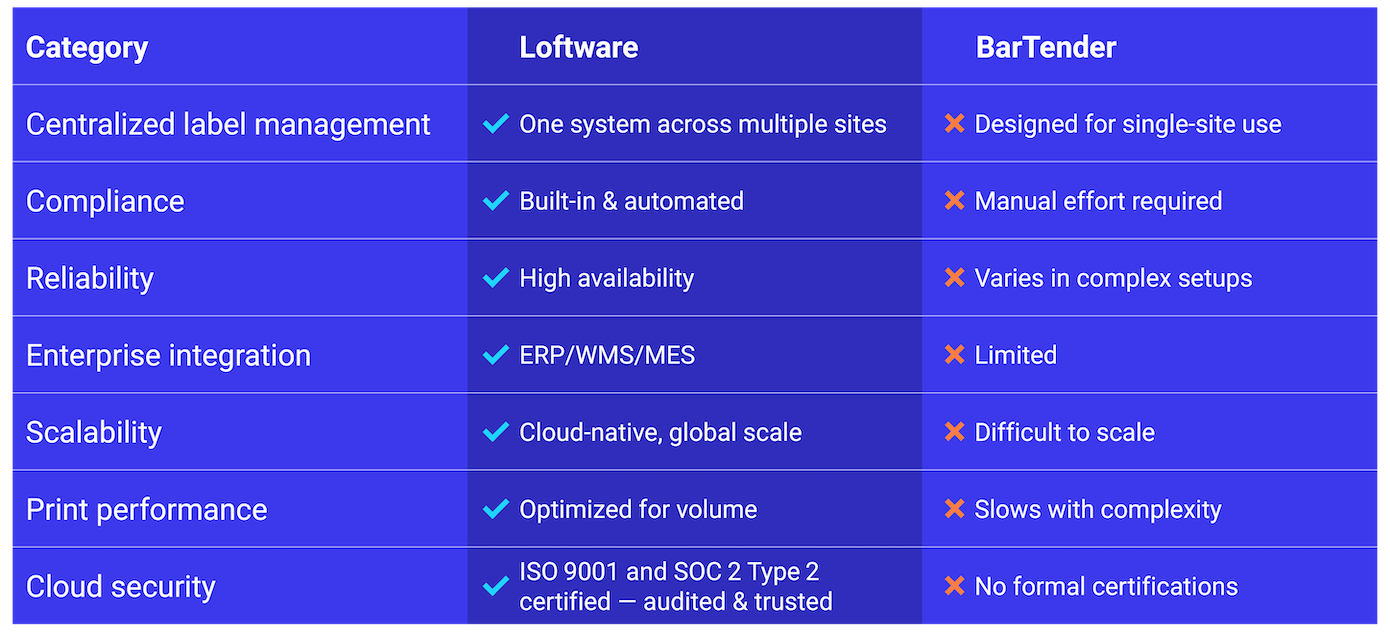Click the Centralized label management row label
Viewport: 1390px width, 633px height.
(228, 124)
